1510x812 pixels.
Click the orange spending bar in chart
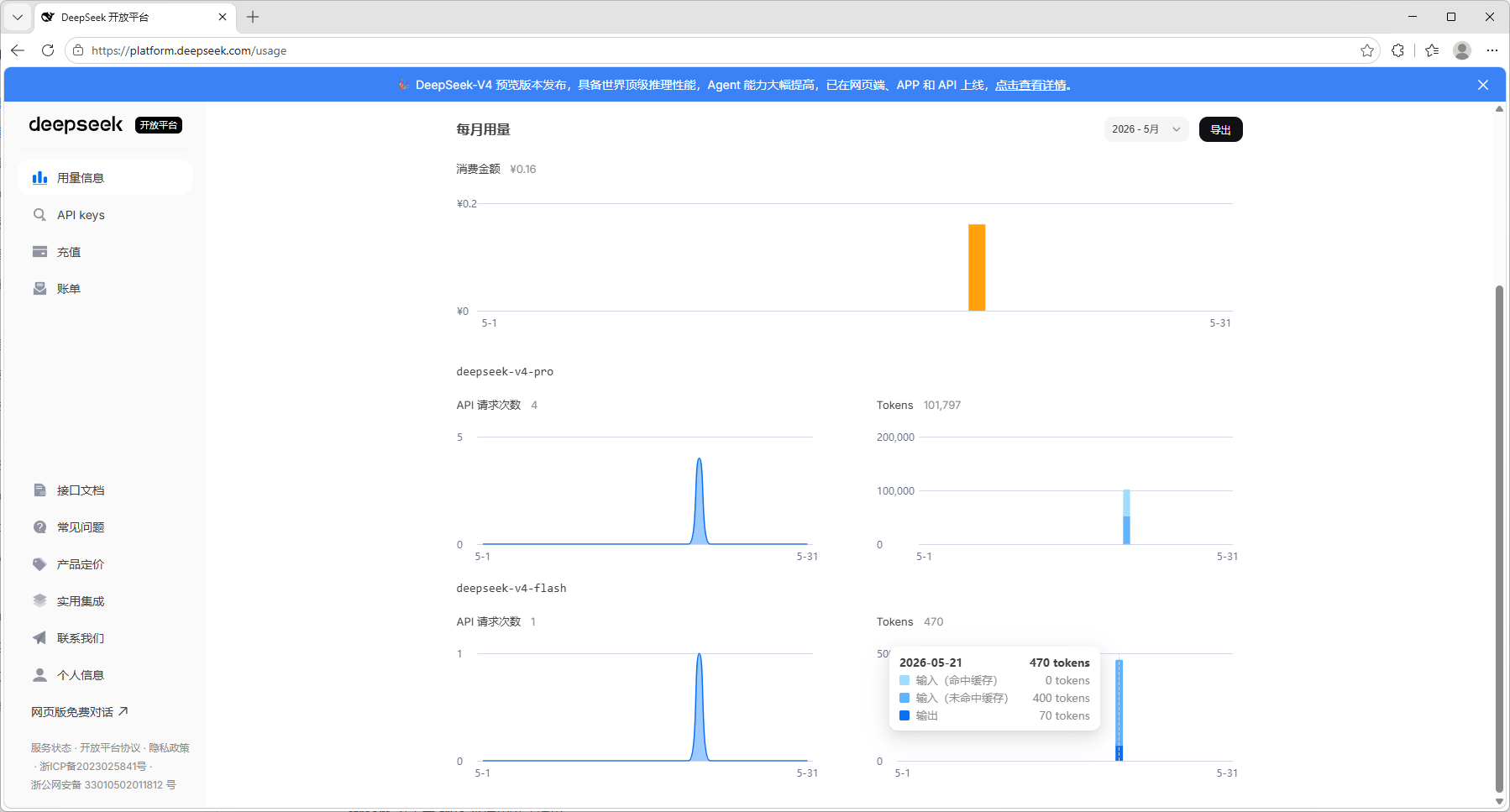(x=977, y=268)
